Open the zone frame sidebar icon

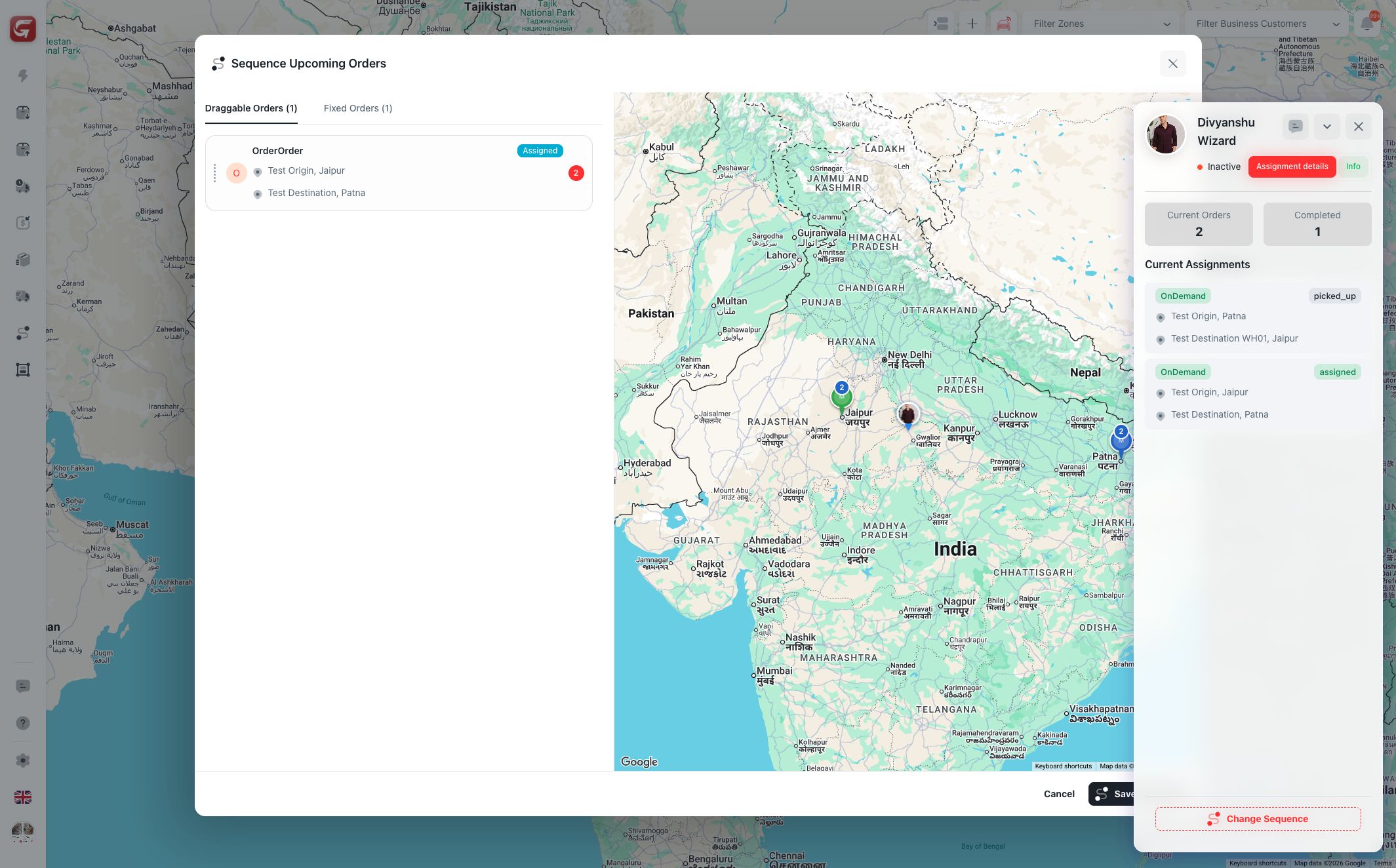click(x=23, y=370)
